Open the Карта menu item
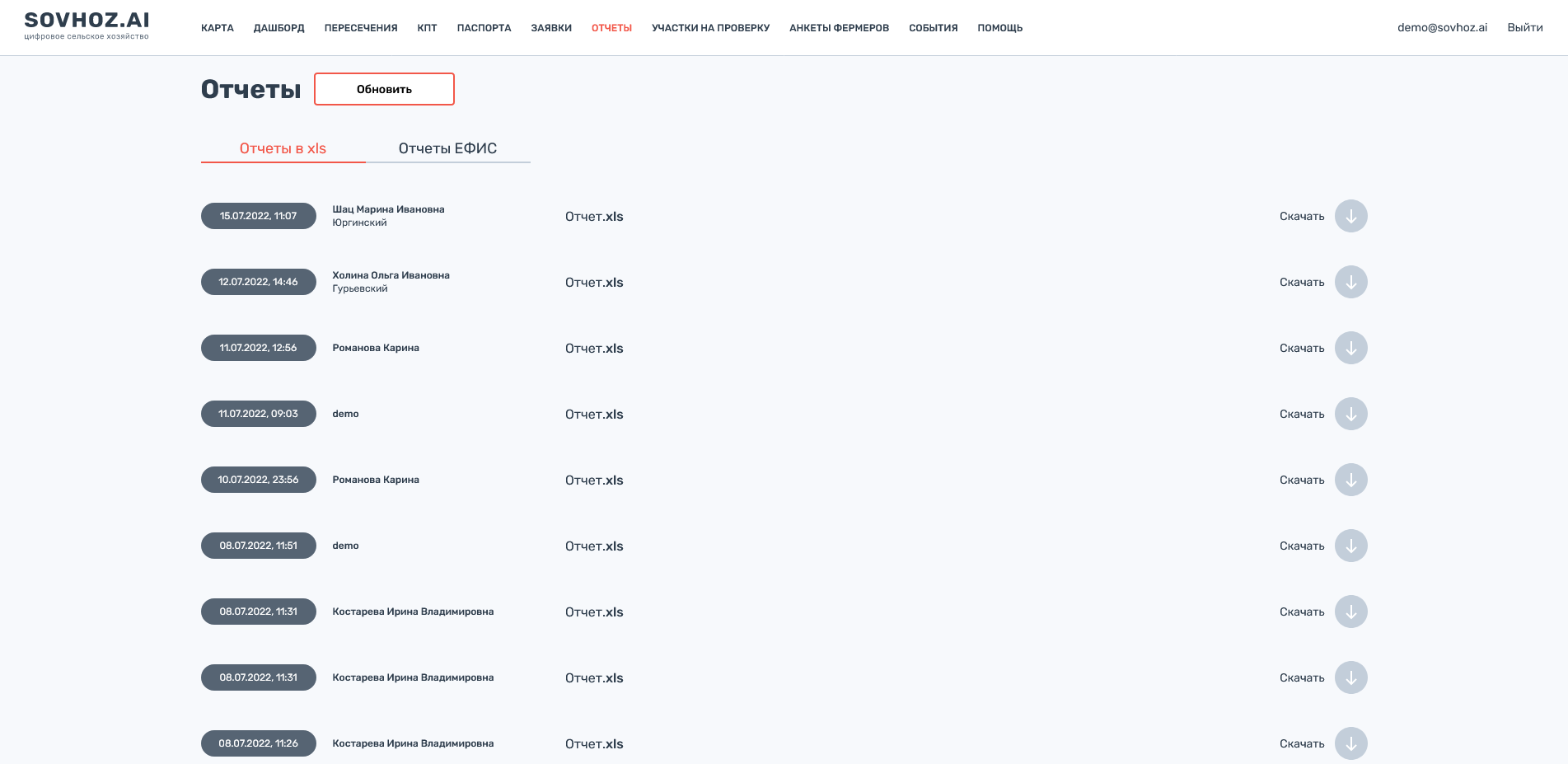The height and width of the screenshot is (764, 1568). (218, 28)
